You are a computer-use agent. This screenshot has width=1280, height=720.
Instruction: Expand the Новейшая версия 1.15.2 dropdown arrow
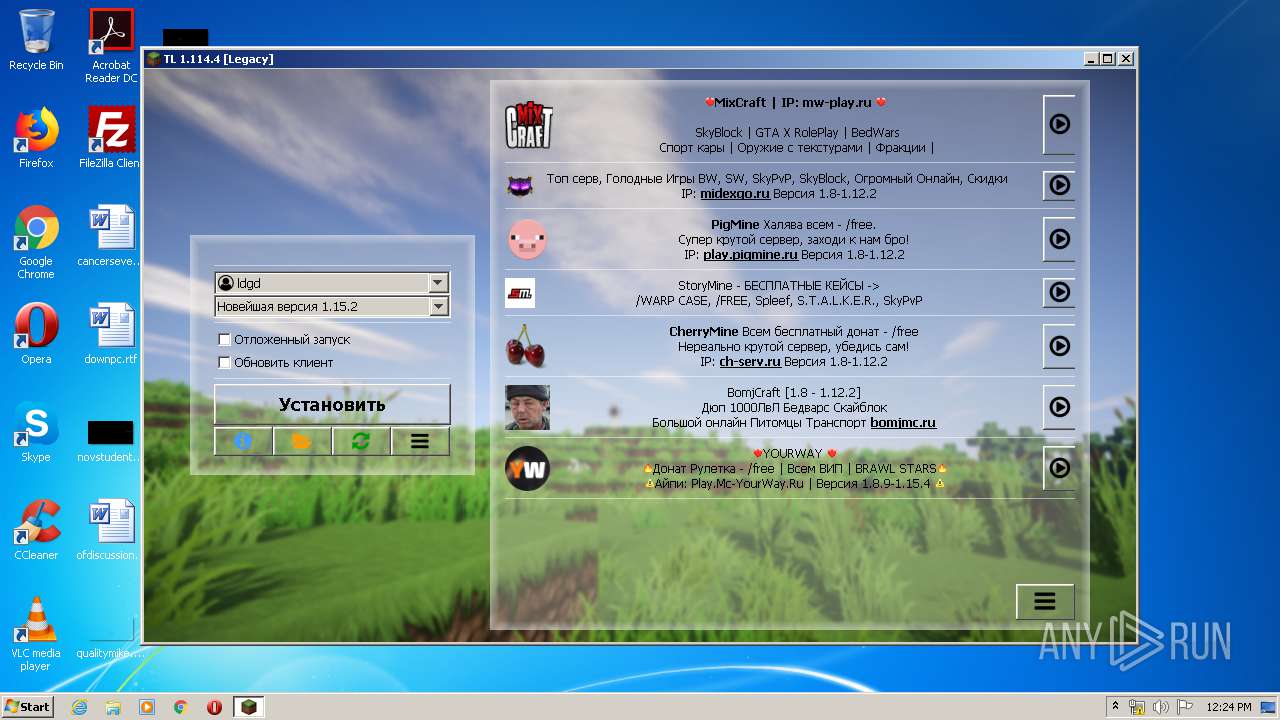[x=438, y=307]
